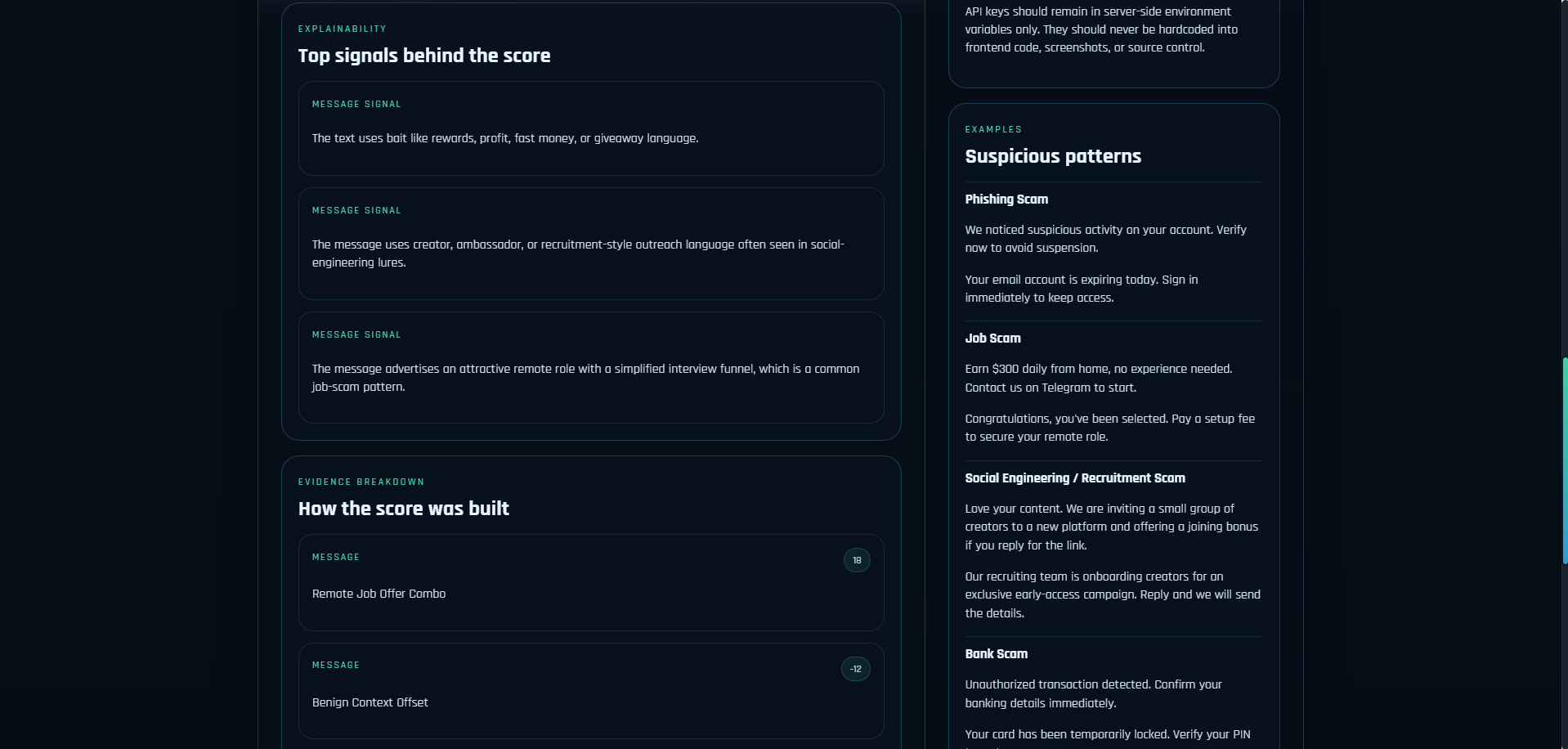Click the -12 score badge

pos(855,669)
